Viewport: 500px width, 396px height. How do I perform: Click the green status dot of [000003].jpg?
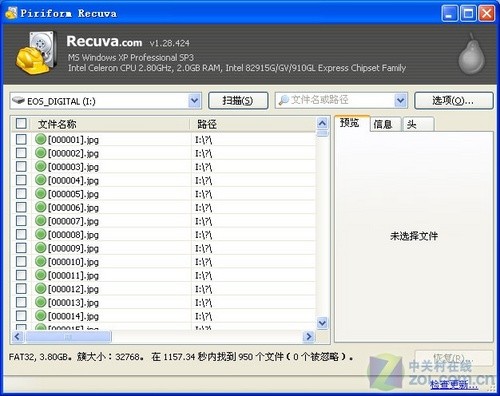coord(40,166)
